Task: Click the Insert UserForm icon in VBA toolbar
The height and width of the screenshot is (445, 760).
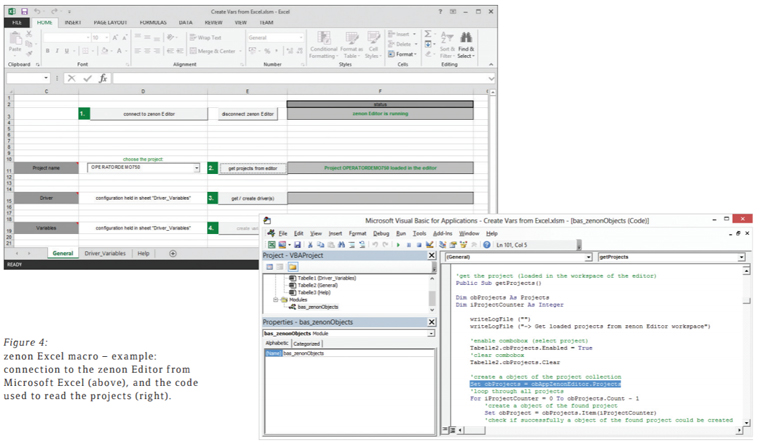Action: point(282,245)
